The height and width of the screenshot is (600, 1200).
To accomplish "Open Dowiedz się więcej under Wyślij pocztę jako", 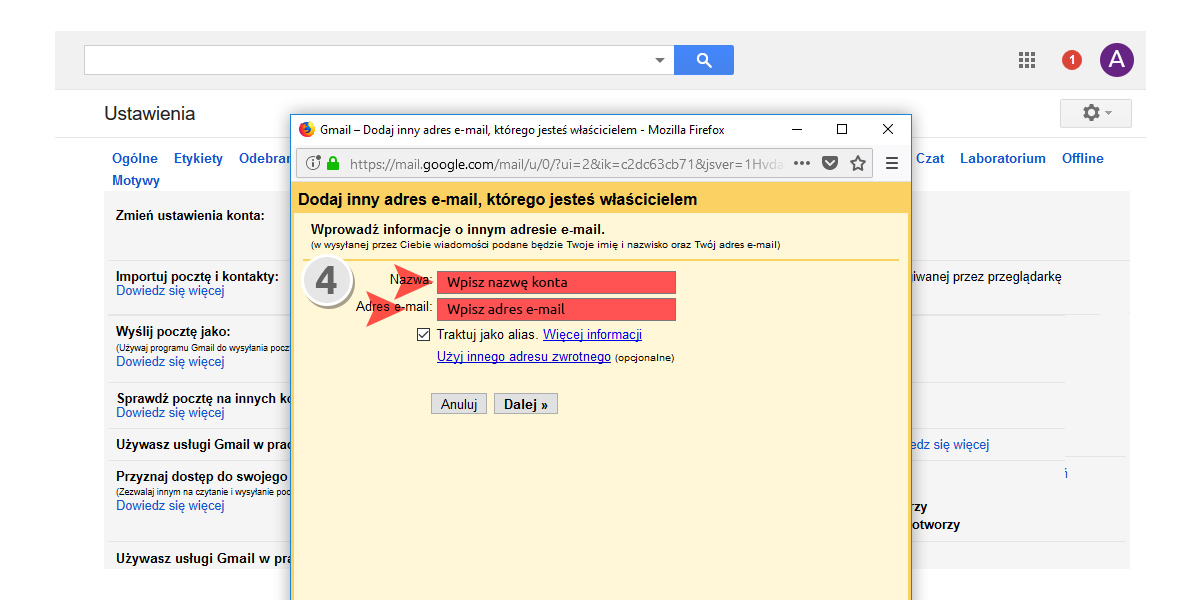I will 170,362.
